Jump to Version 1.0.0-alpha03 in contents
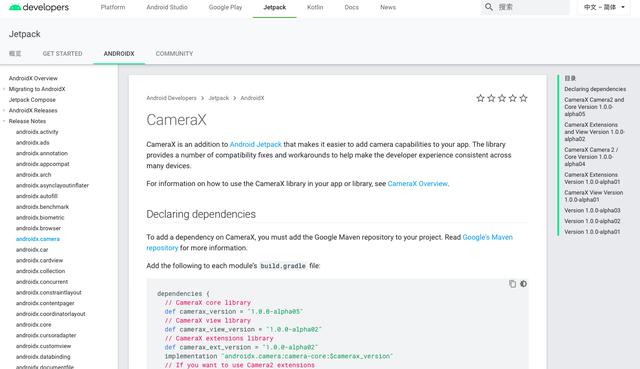 [592, 210]
